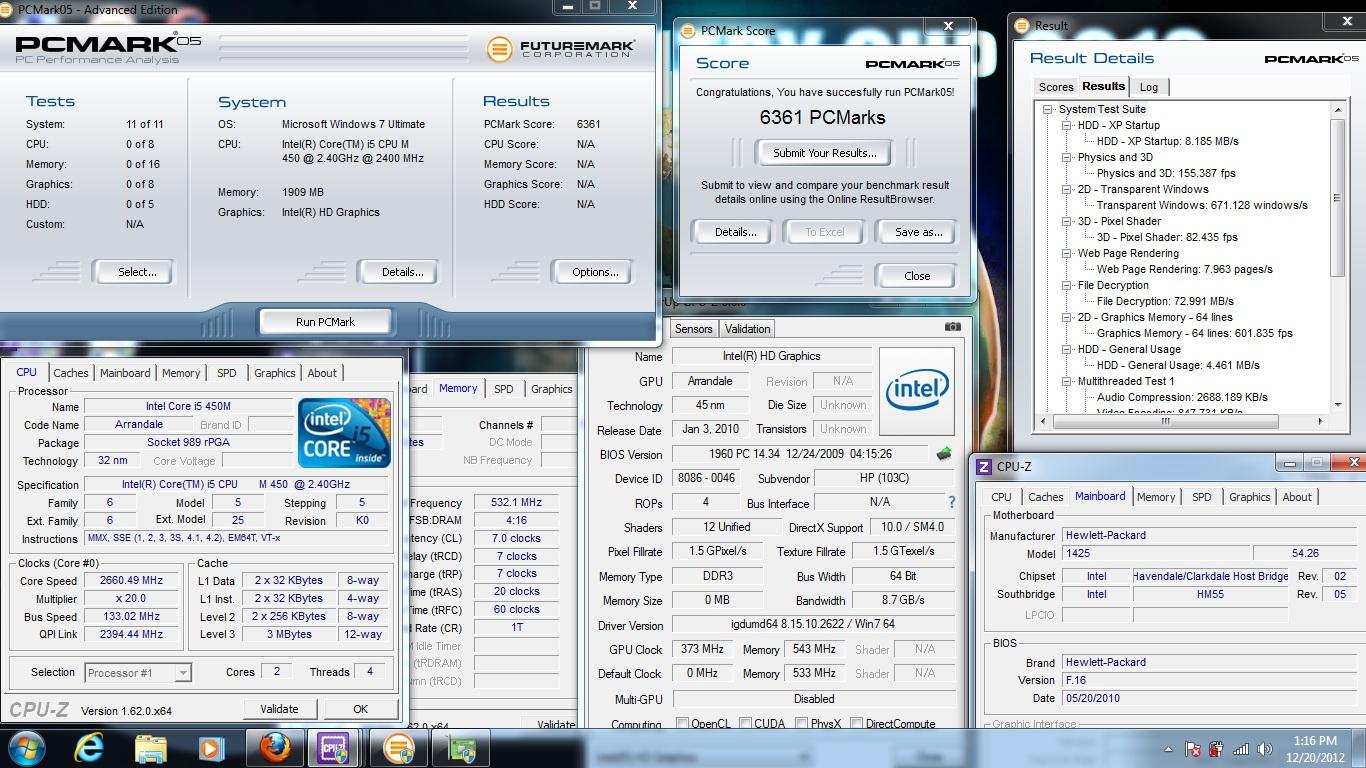Collapse HDD - XP Startup node
This screenshot has height=768, width=1366.
1066,125
